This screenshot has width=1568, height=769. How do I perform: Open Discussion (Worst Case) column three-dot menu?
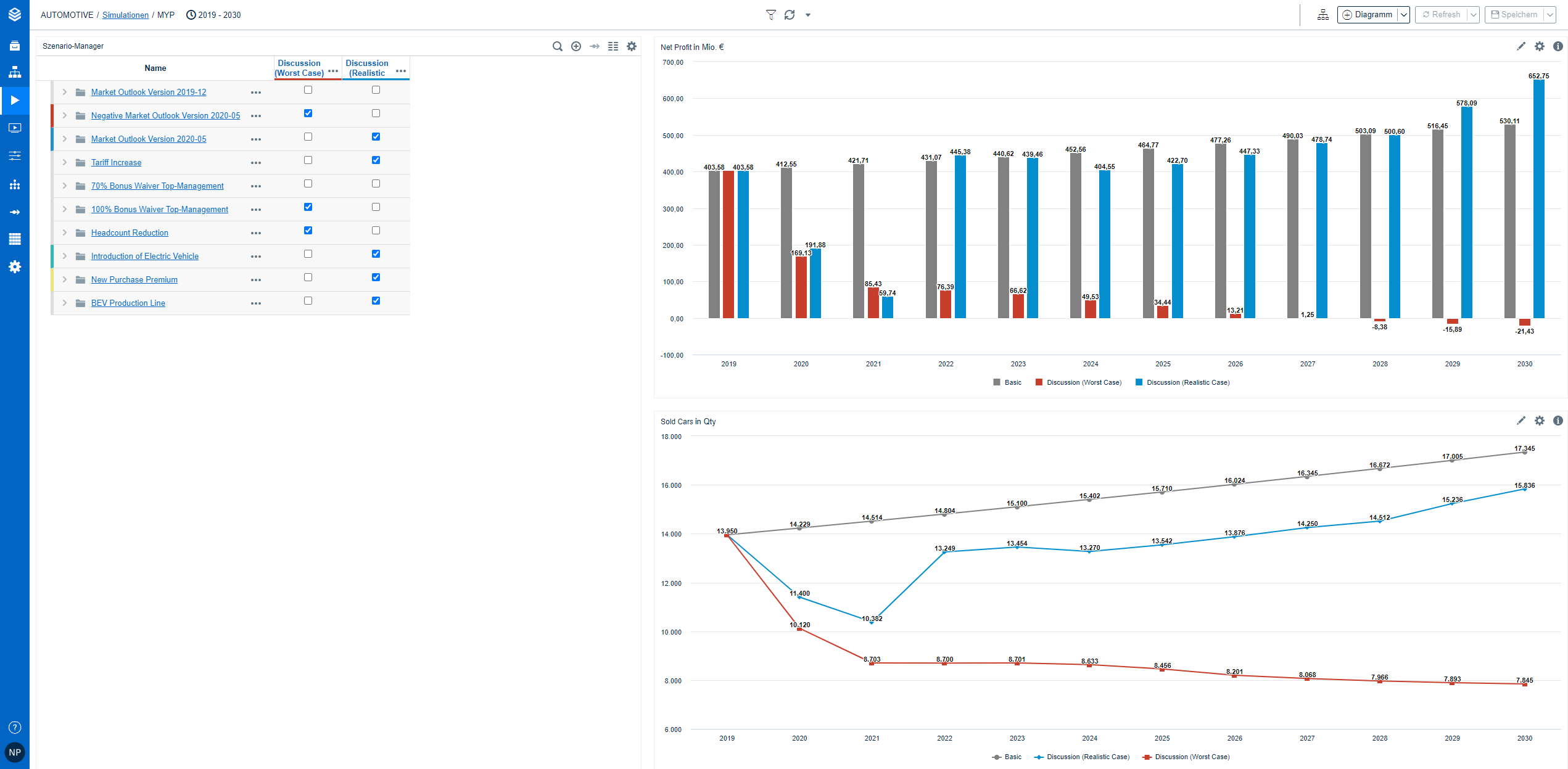333,71
